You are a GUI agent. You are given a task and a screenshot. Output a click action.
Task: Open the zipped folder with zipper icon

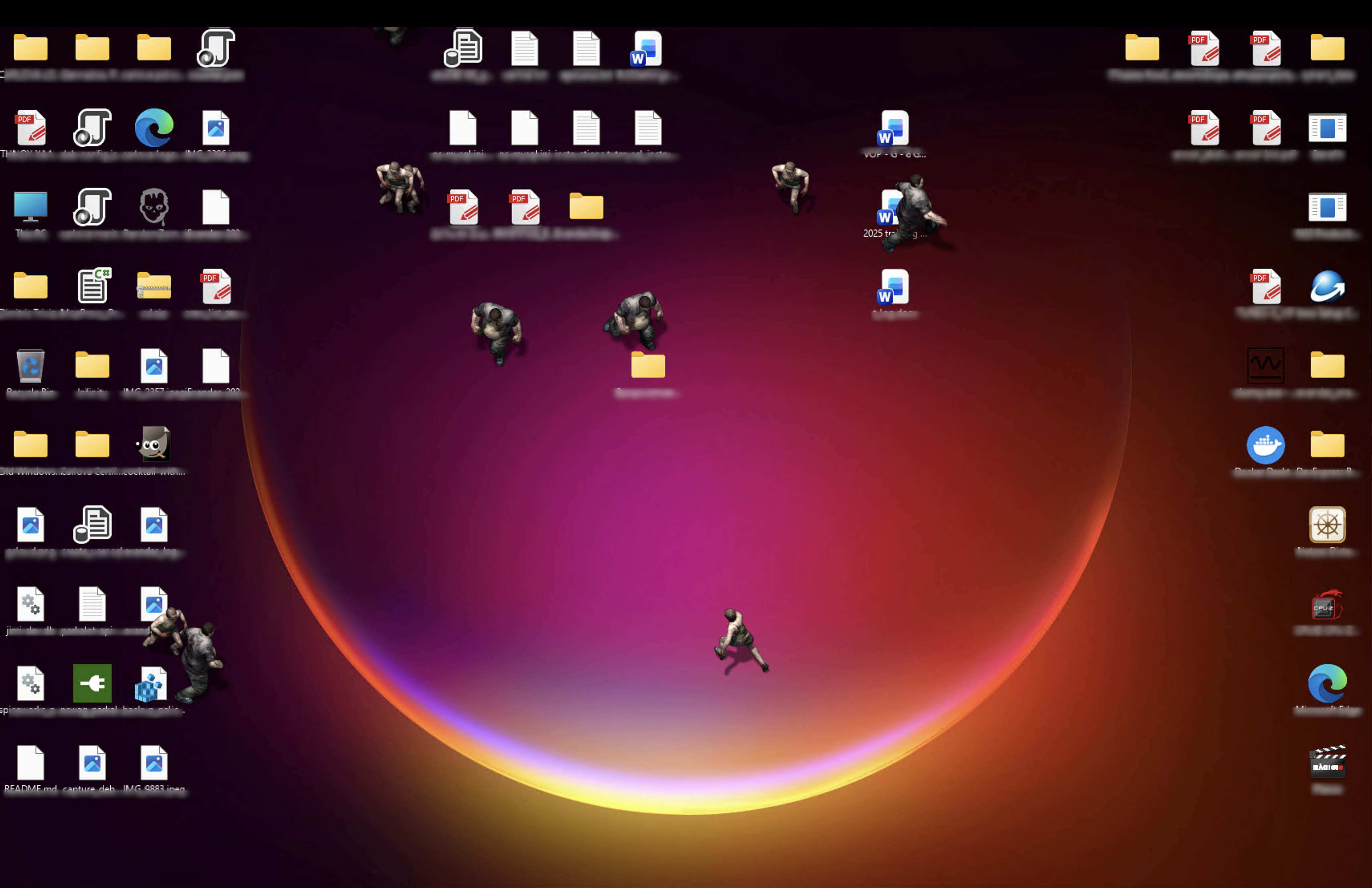154,286
